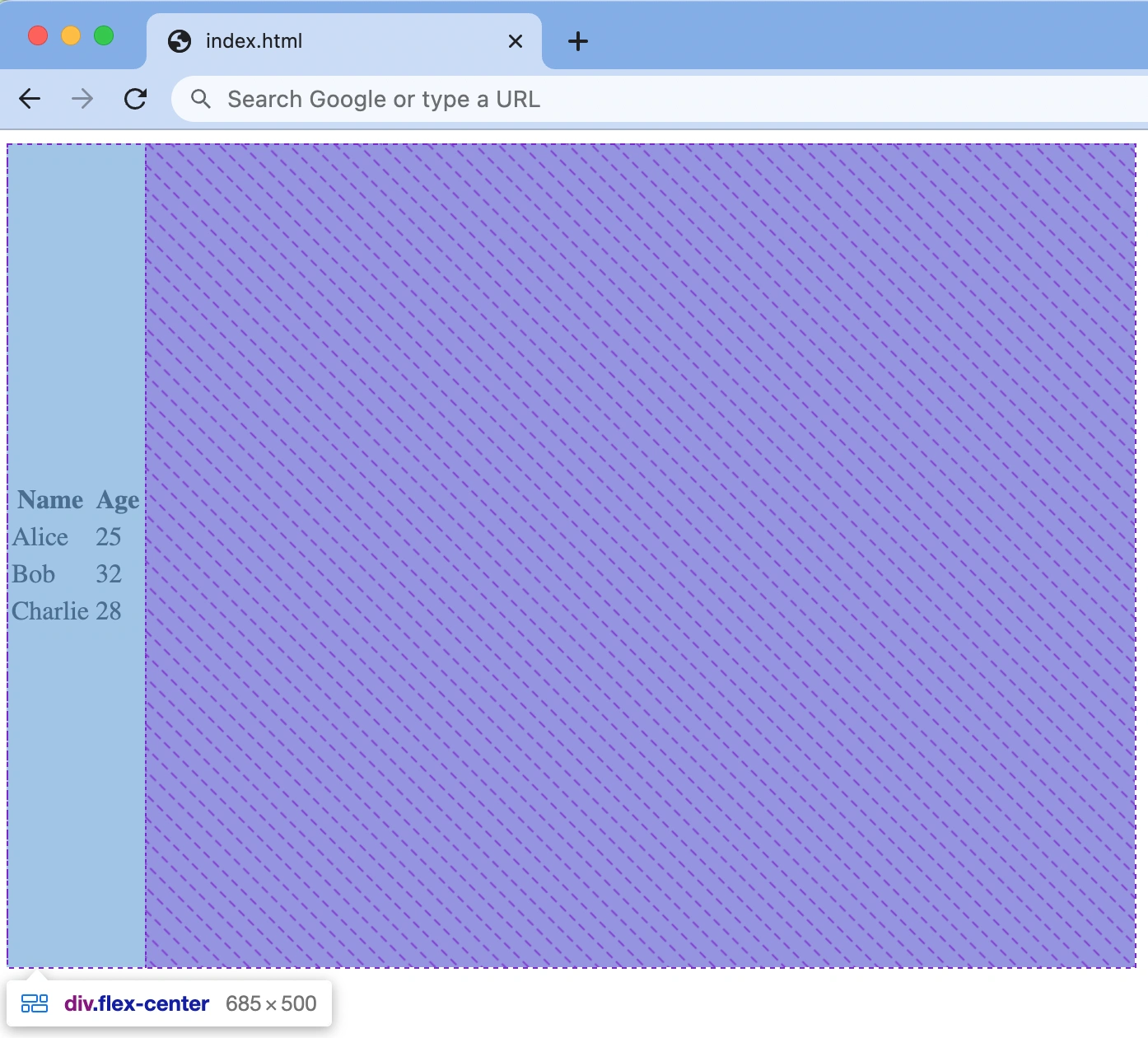Click the green zoom traffic light button
This screenshot has height=1038, width=1148.
(103, 35)
